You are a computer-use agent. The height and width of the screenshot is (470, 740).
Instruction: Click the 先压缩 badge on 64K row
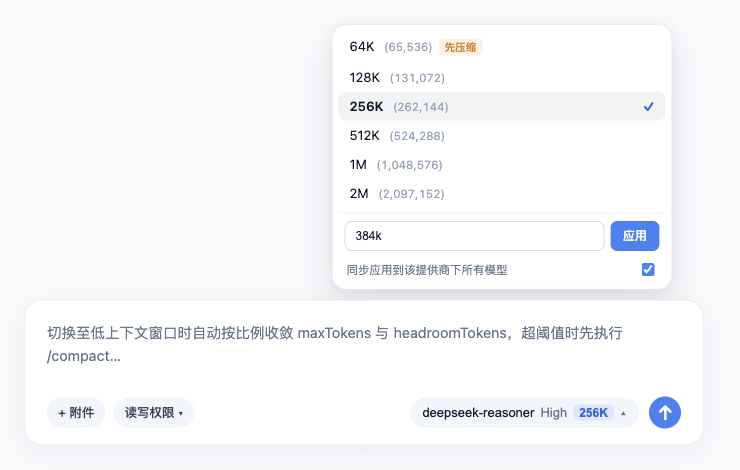tap(460, 47)
